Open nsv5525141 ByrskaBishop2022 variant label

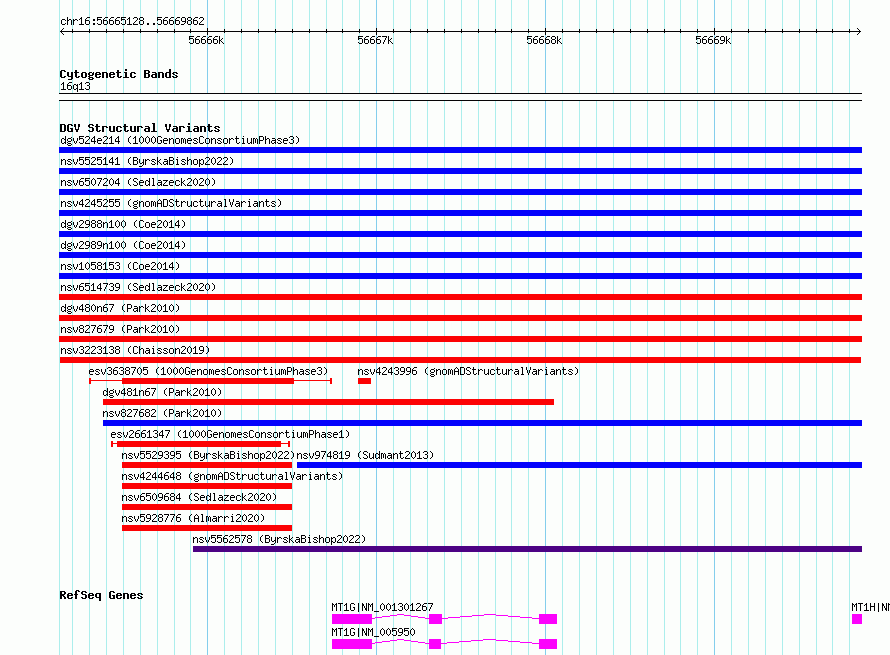click(x=147, y=161)
